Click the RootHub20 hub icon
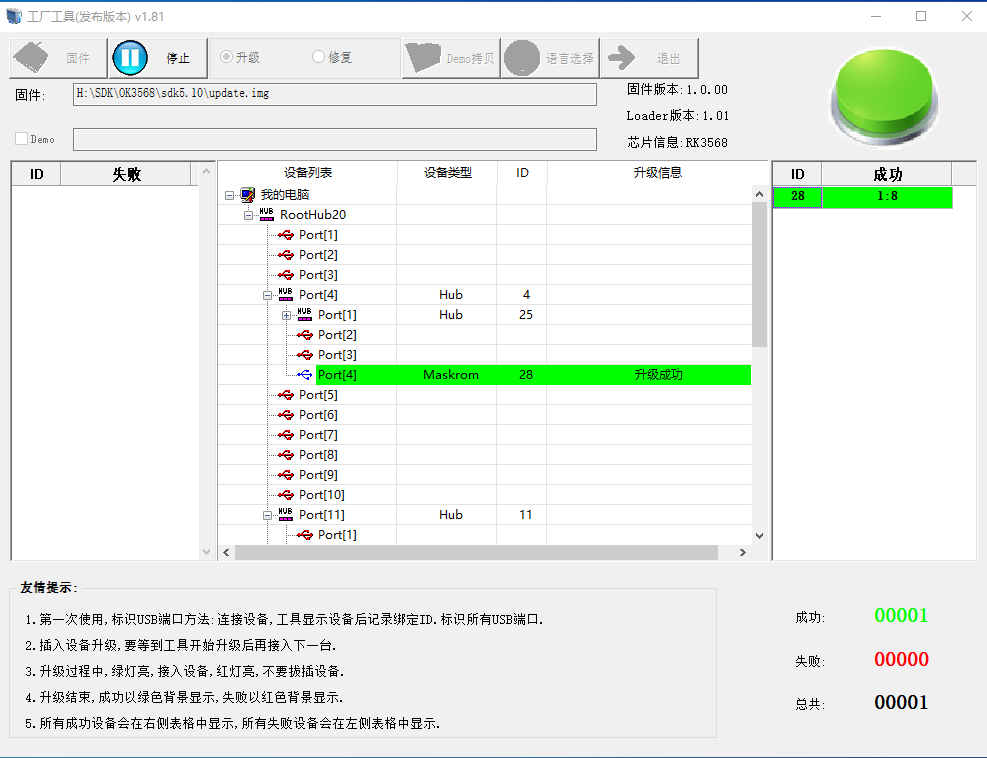The image size is (987, 758). point(267,215)
